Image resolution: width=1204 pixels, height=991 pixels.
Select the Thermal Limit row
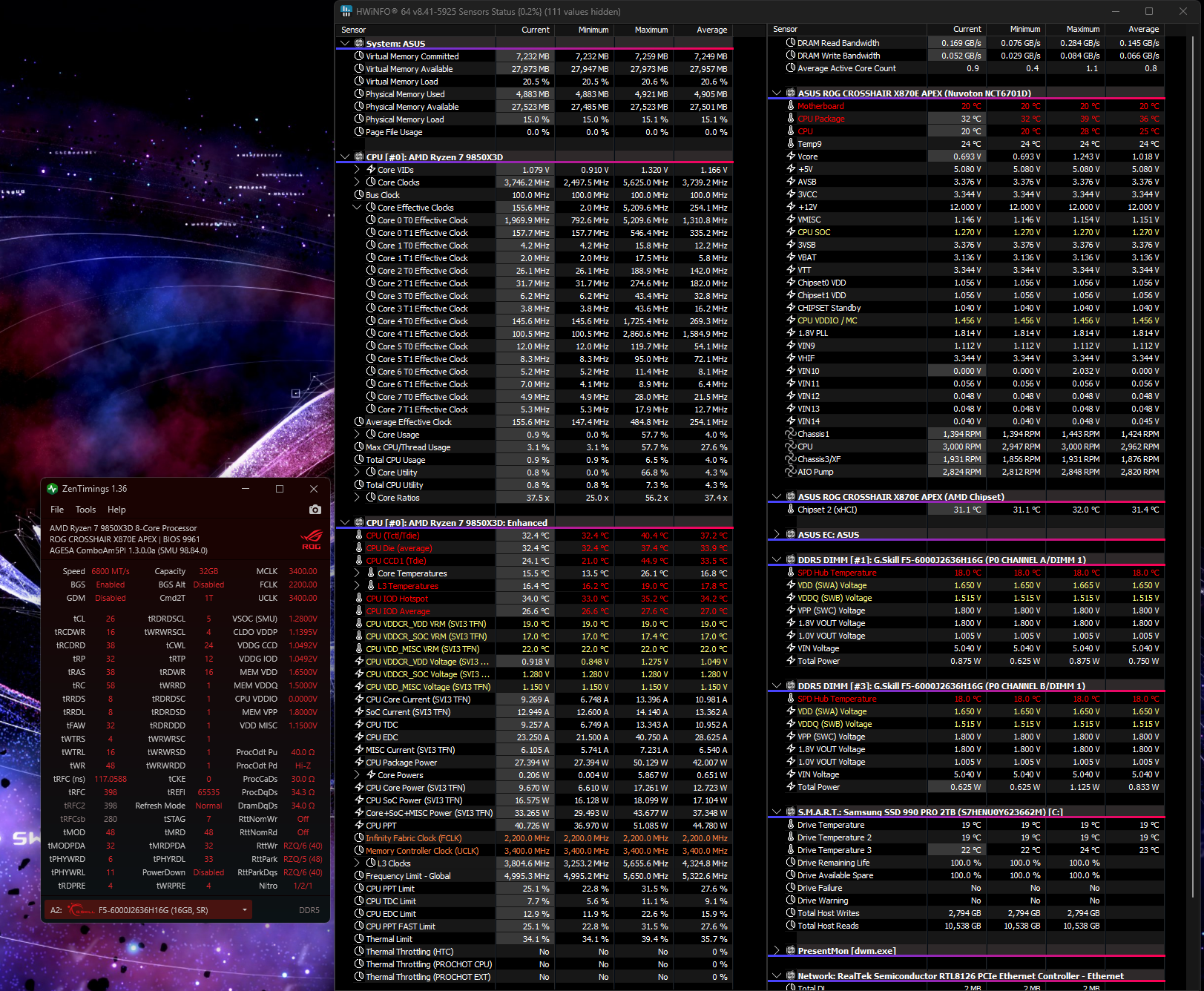pos(534,939)
